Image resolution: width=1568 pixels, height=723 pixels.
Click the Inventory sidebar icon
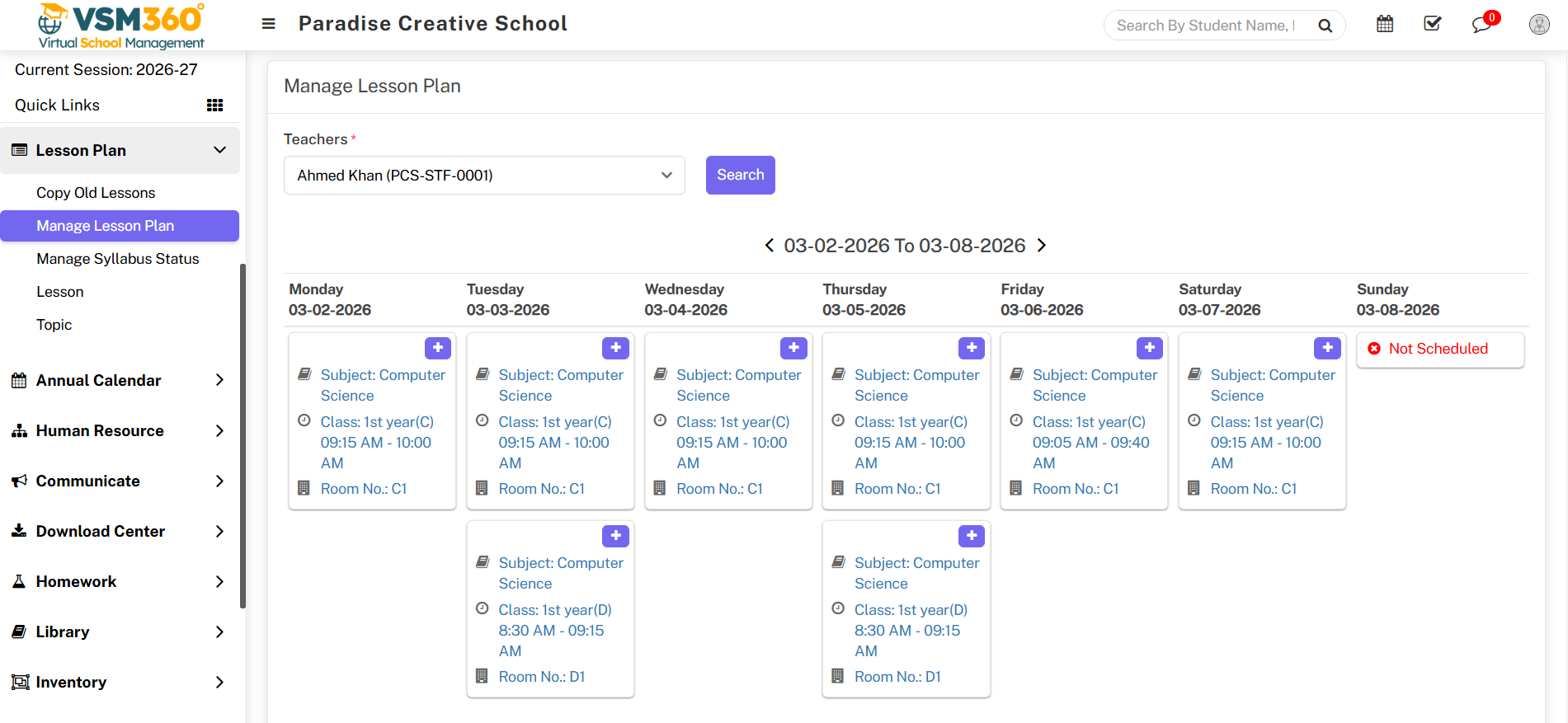20,683
